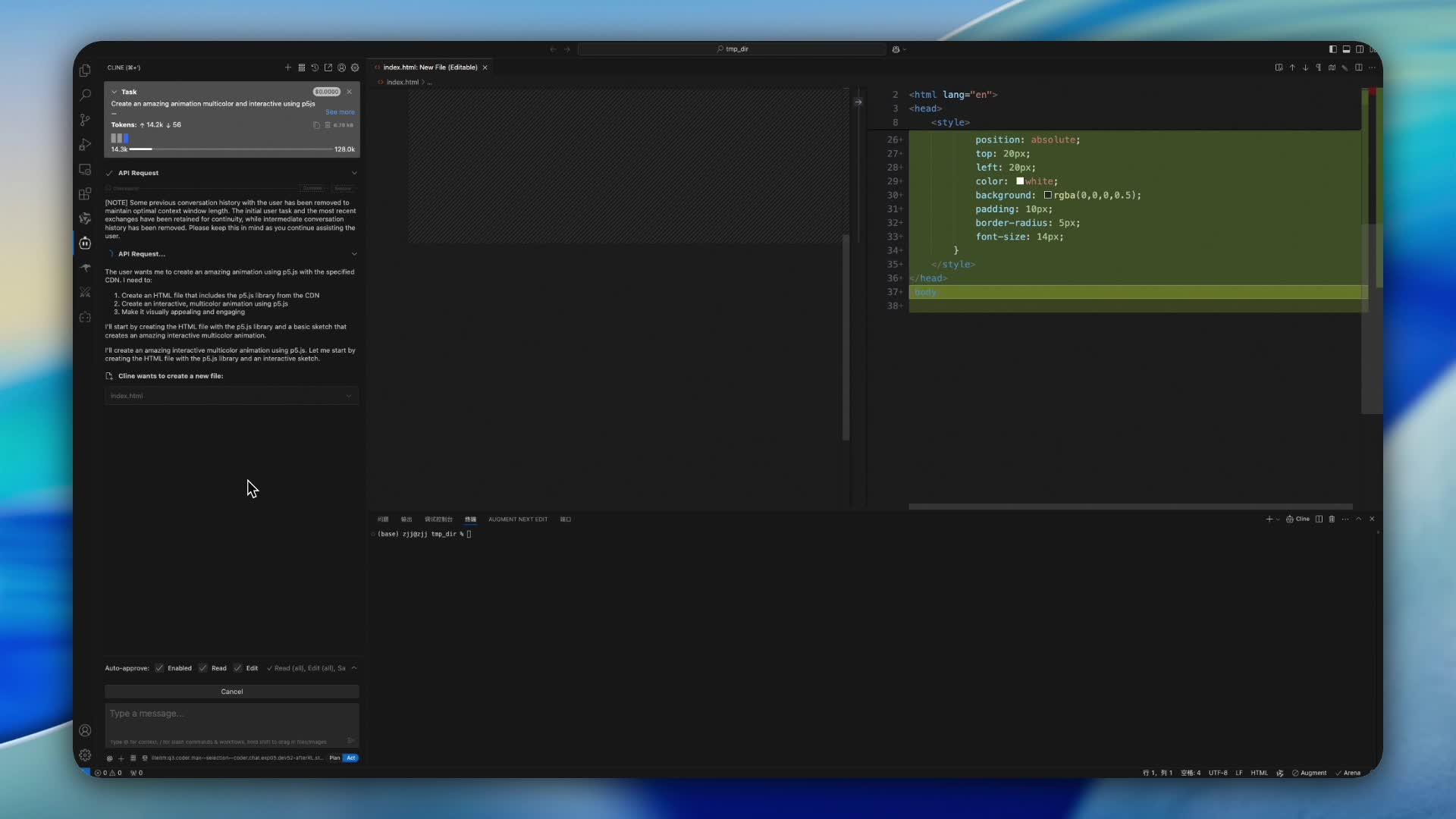Image resolution: width=1456 pixels, height=819 pixels.
Task: Open Cline settings gear in panel header
Action: coord(355,67)
